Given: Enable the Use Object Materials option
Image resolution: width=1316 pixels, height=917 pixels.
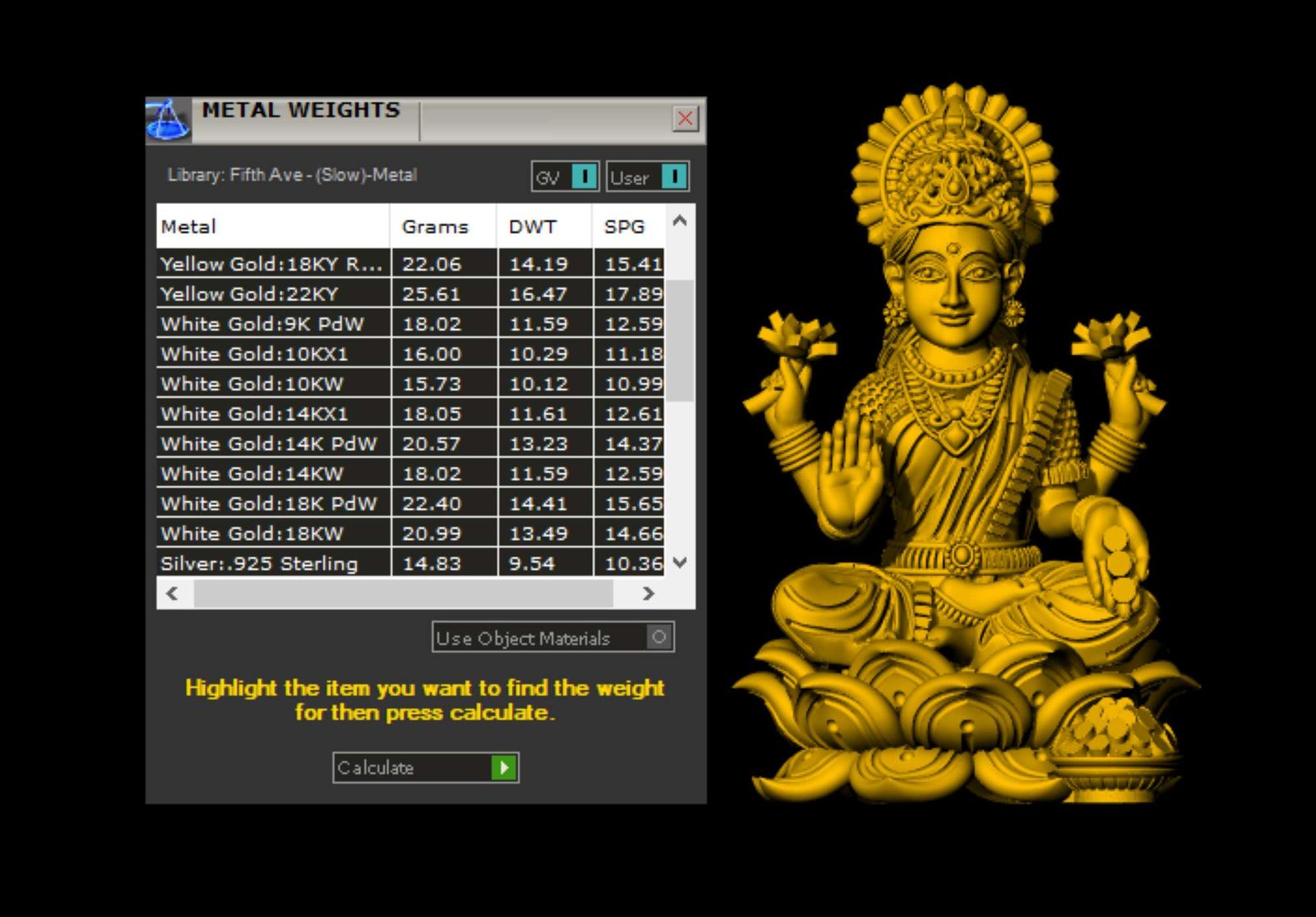Looking at the screenshot, I should tap(659, 637).
